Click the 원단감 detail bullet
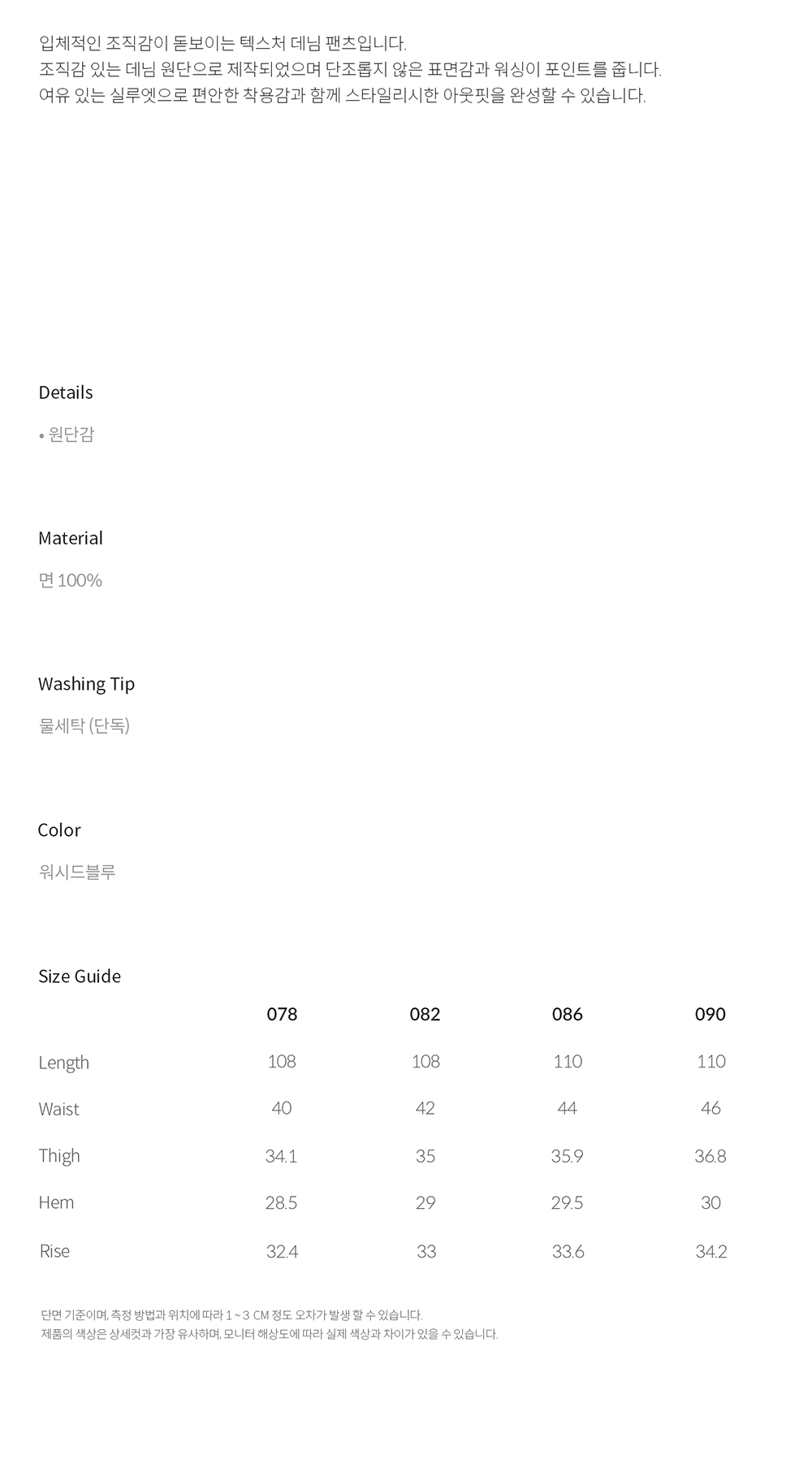 (71, 435)
